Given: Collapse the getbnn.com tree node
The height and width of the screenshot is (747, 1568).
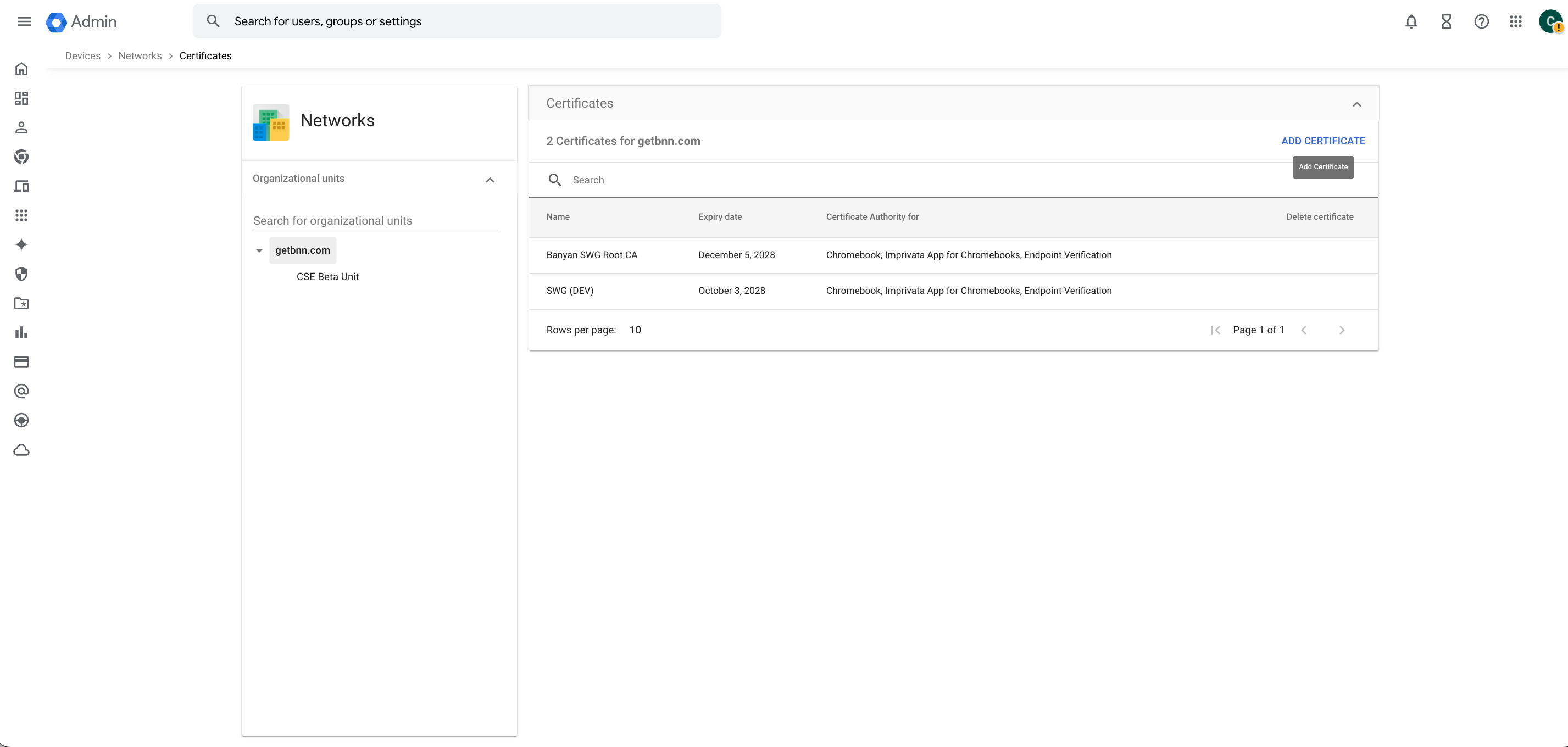Looking at the screenshot, I should [259, 250].
